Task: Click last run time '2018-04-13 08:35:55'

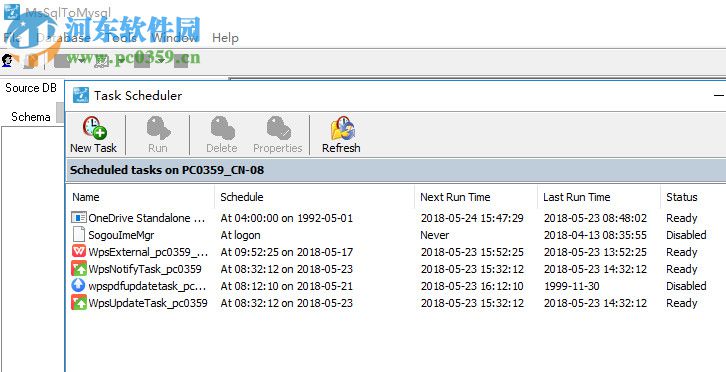Action: (x=595, y=235)
